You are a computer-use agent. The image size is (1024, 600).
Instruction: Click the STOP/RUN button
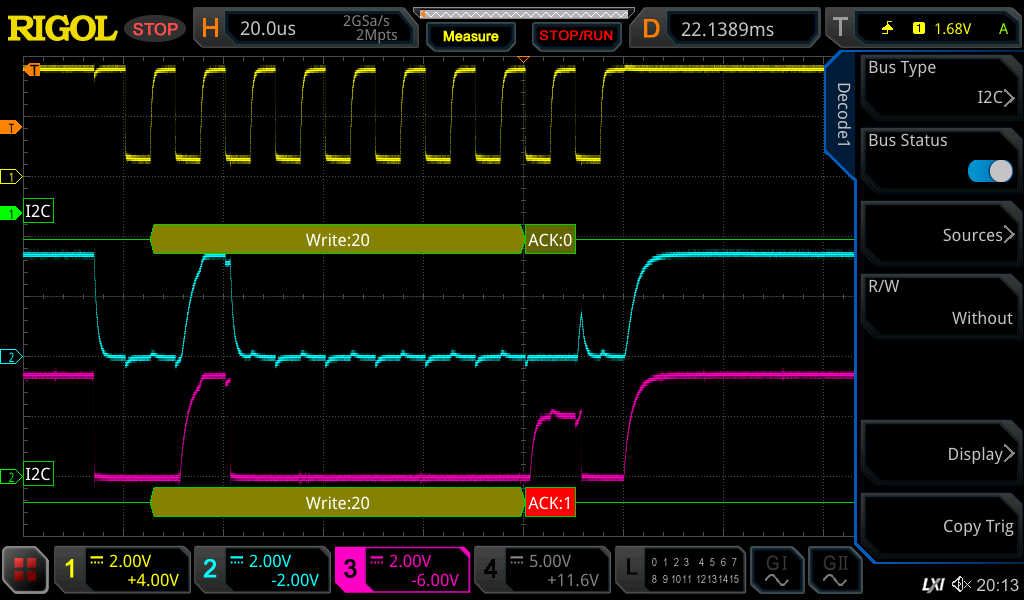coord(576,36)
